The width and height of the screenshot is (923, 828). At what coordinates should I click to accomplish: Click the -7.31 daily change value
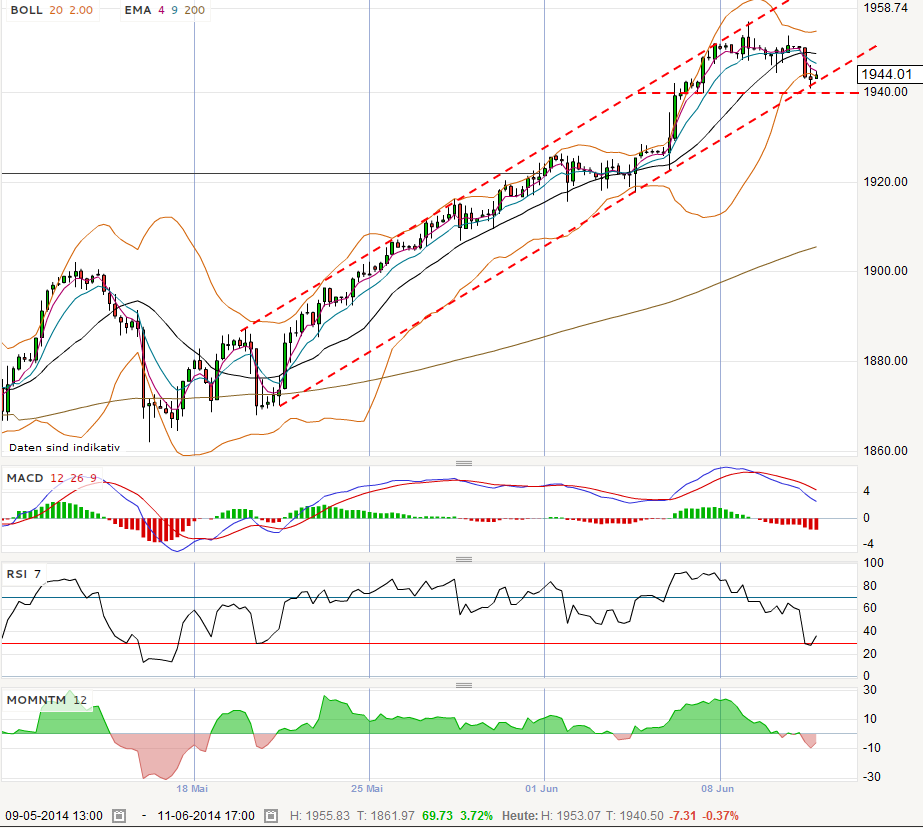[x=683, y=816]
